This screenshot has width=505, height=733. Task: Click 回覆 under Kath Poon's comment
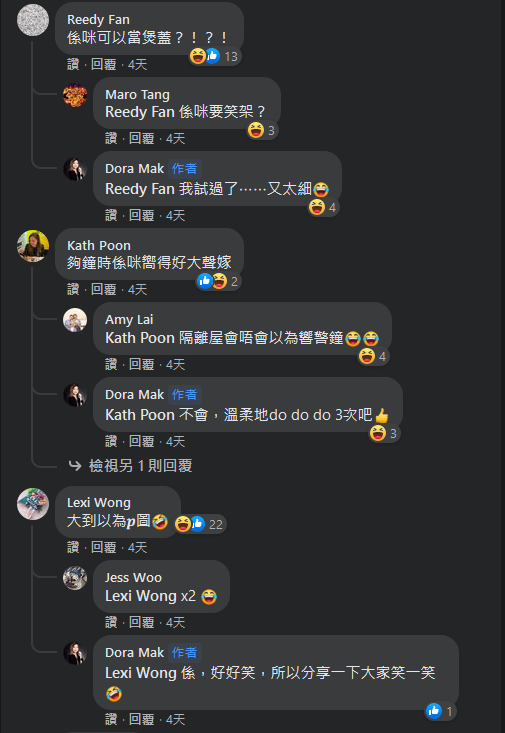103,289
